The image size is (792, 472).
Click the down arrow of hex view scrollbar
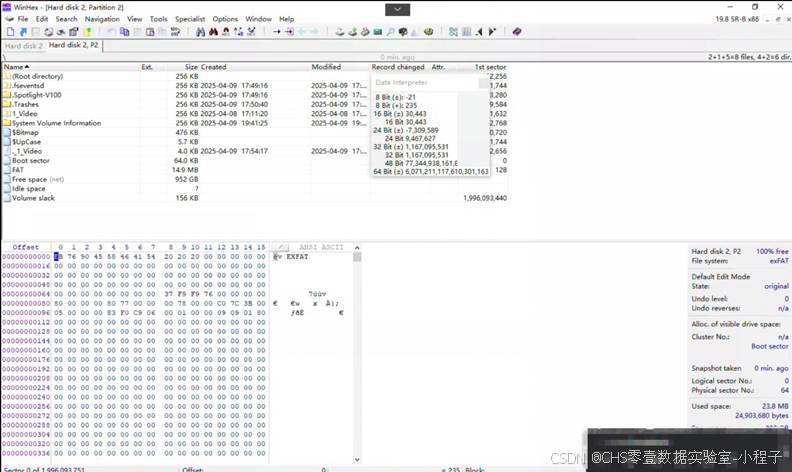357,459
